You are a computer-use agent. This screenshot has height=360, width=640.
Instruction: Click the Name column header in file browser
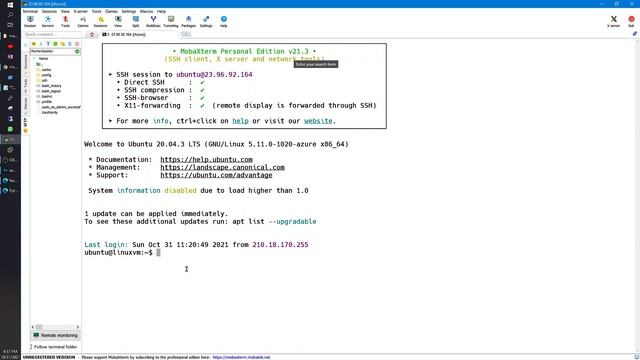[43, 58]
